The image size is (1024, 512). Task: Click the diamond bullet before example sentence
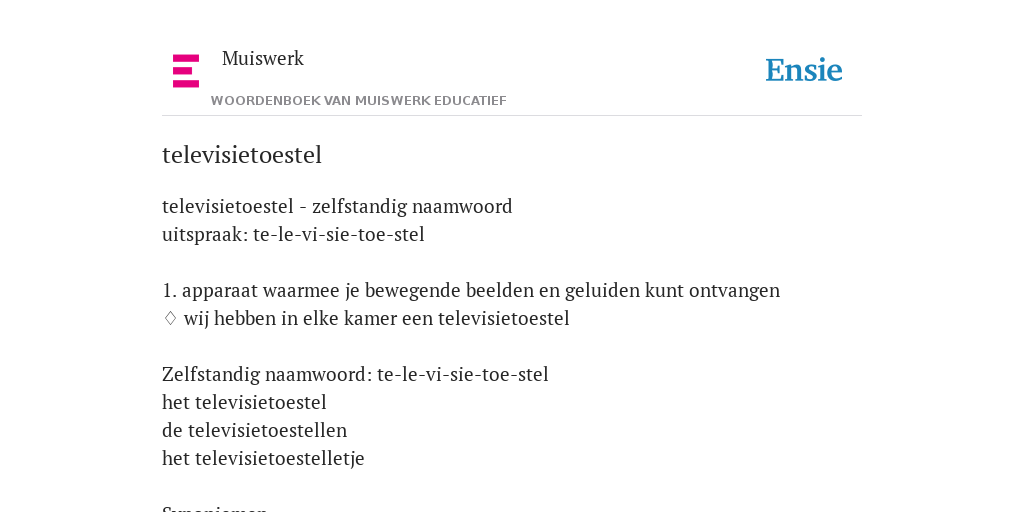click(x=170, y=318)
